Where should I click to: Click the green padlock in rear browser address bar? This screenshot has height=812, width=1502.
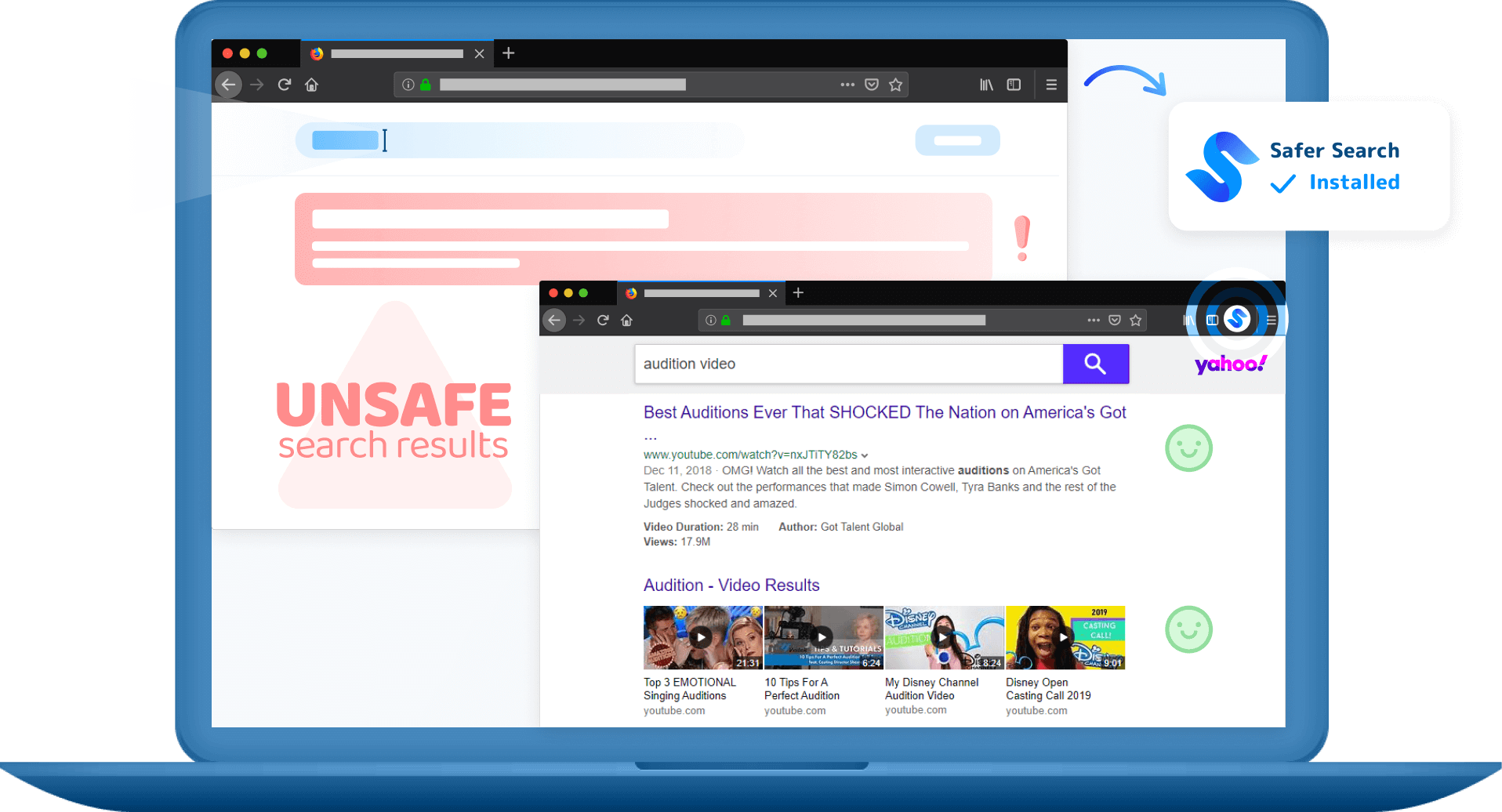point(426,85)
